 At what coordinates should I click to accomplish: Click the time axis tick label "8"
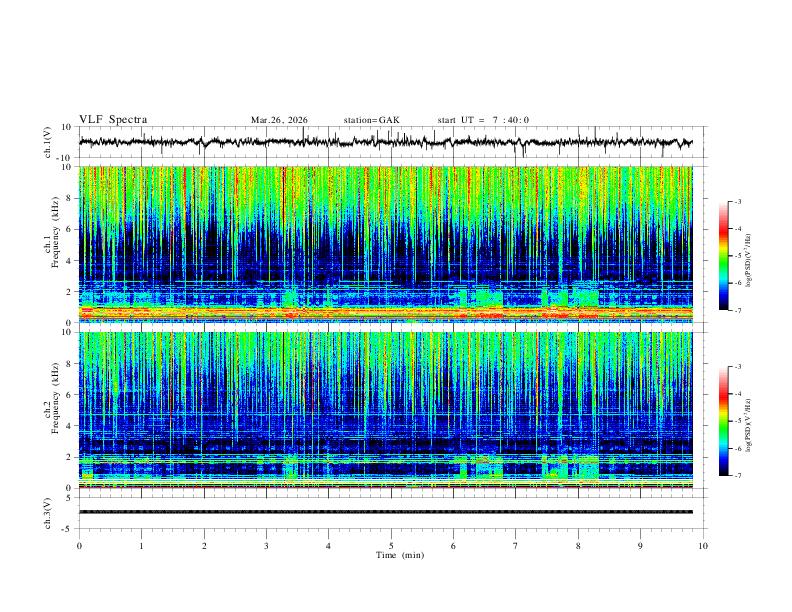click(578, 546)
